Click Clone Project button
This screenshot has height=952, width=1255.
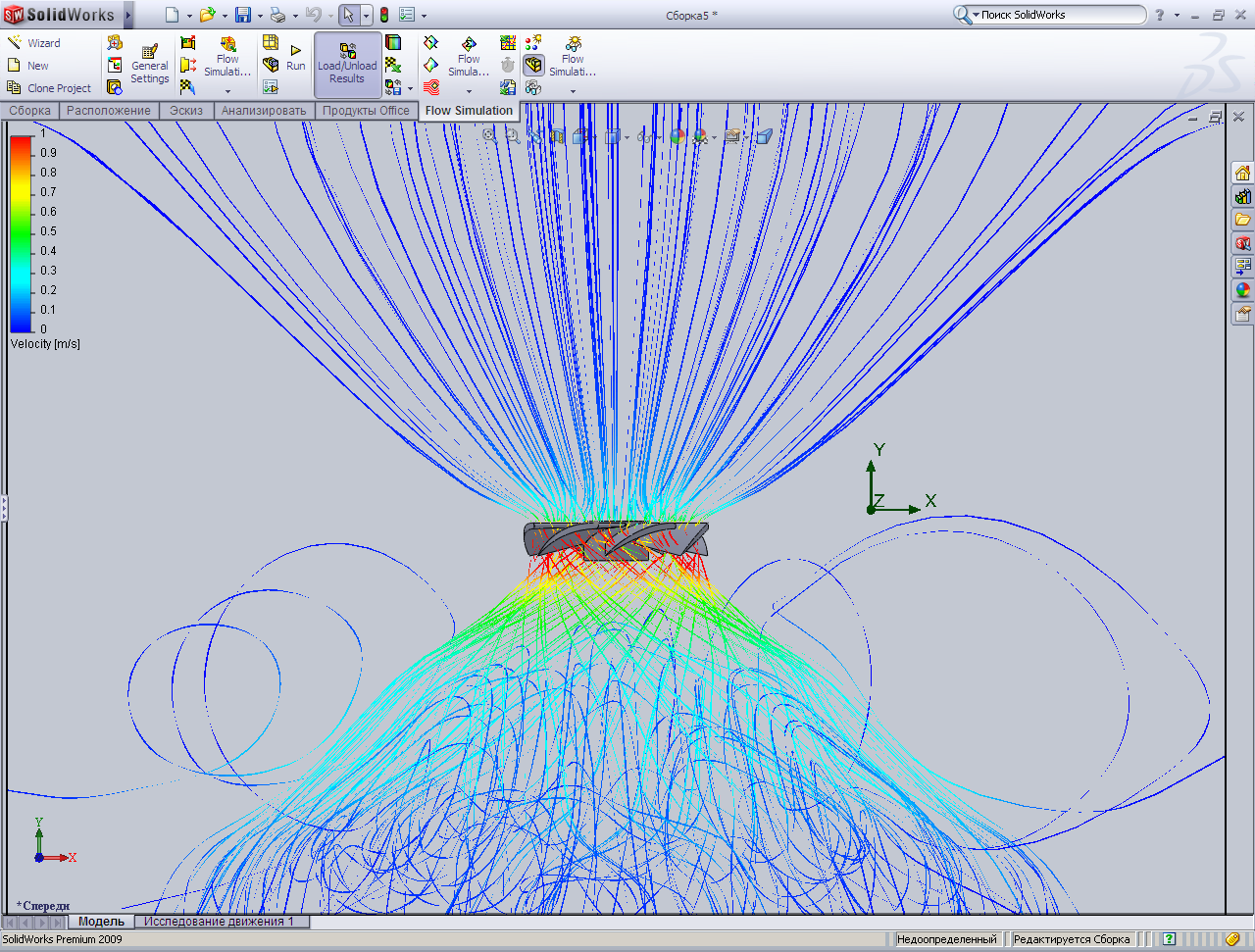(49, 88)
